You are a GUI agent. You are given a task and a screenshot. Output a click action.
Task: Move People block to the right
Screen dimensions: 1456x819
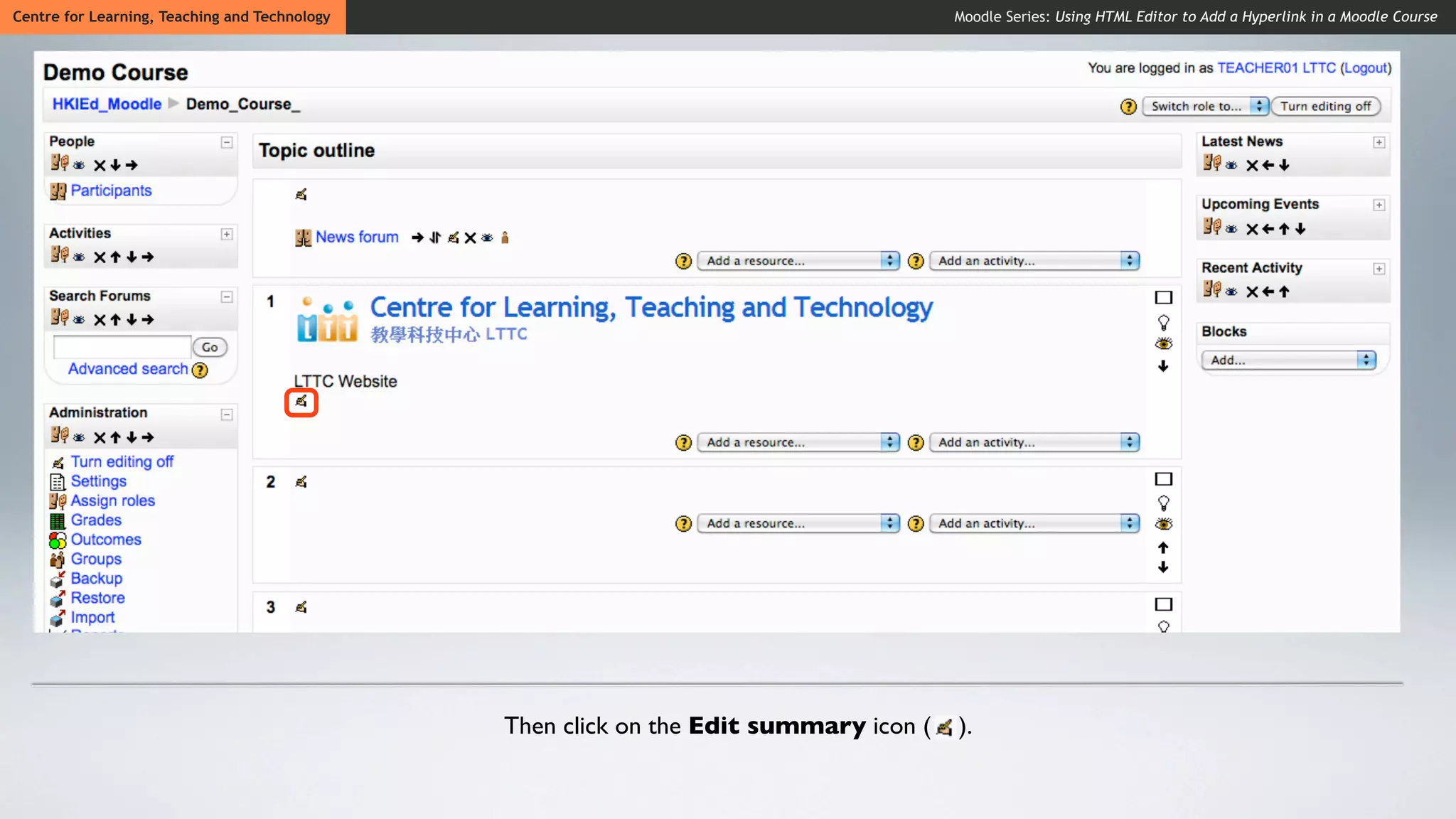tap(132, 166)
